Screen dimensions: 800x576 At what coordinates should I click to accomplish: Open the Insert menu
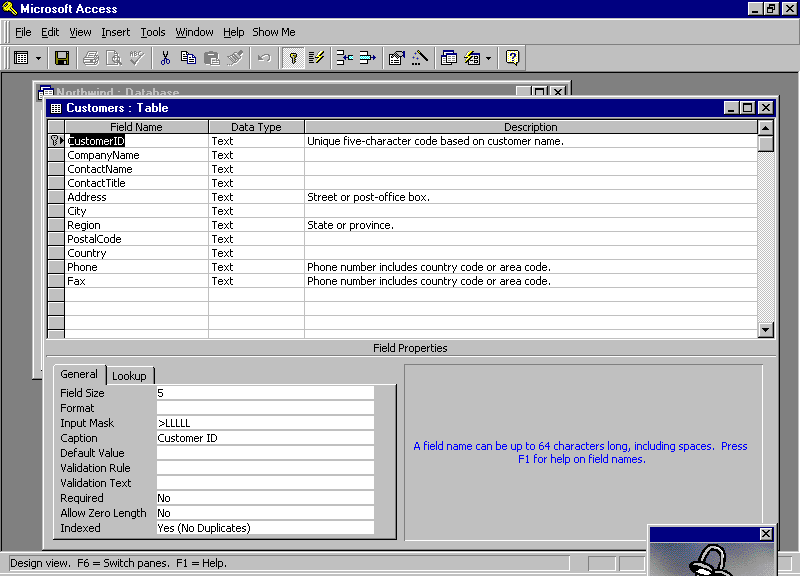[115, 32]
